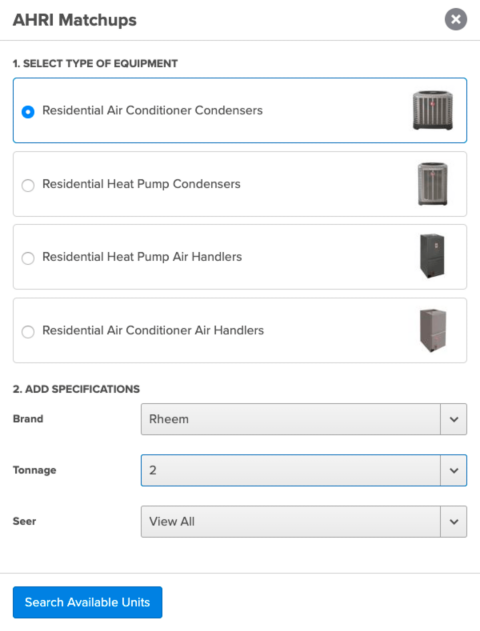
Task: Click the heat pump condenser unit image
Action: click(433, 184)
